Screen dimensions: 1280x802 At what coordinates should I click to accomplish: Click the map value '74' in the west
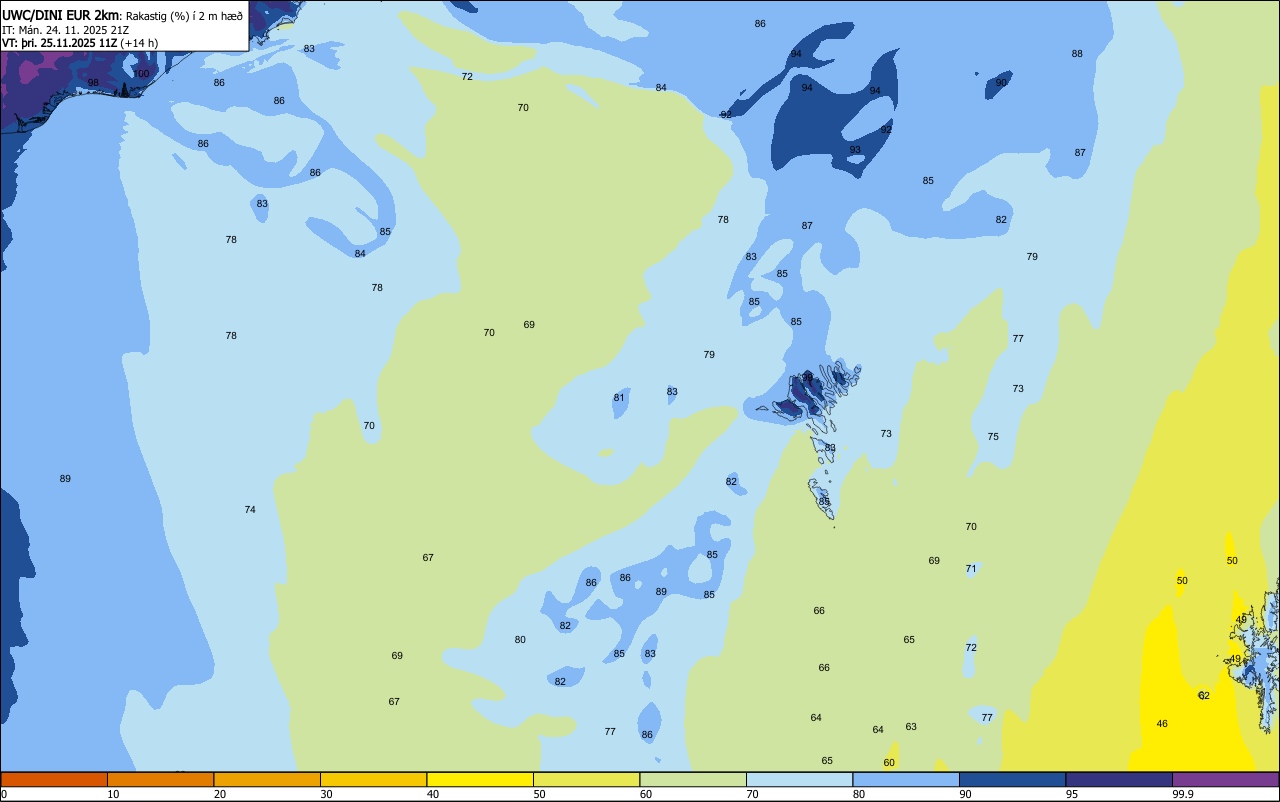(x=250, y=510)
